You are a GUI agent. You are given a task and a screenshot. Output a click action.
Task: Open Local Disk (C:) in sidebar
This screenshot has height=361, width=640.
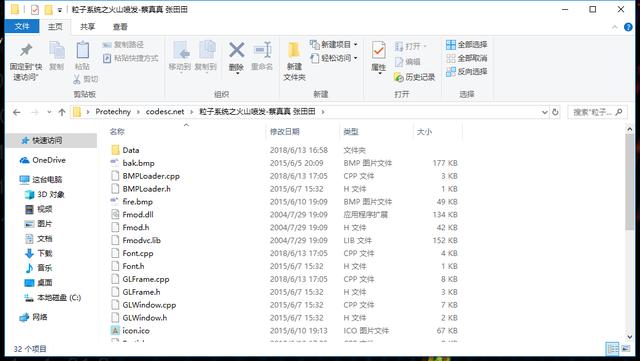(53, 298)
